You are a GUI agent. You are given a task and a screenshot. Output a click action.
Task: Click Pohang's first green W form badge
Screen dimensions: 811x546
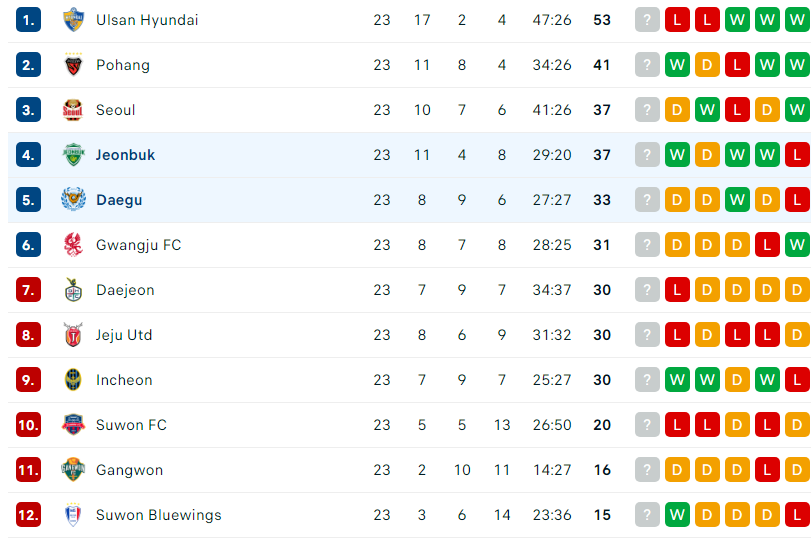(x=677, y=65)
